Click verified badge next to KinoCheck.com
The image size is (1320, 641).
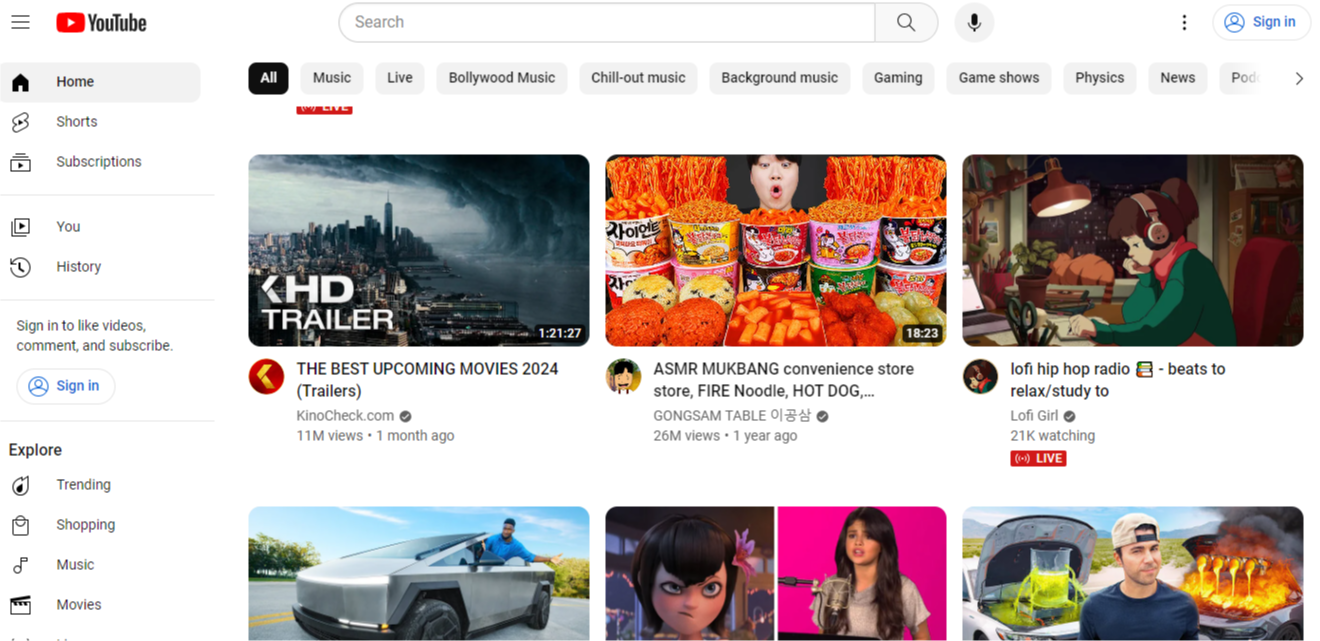coord(405,416)
